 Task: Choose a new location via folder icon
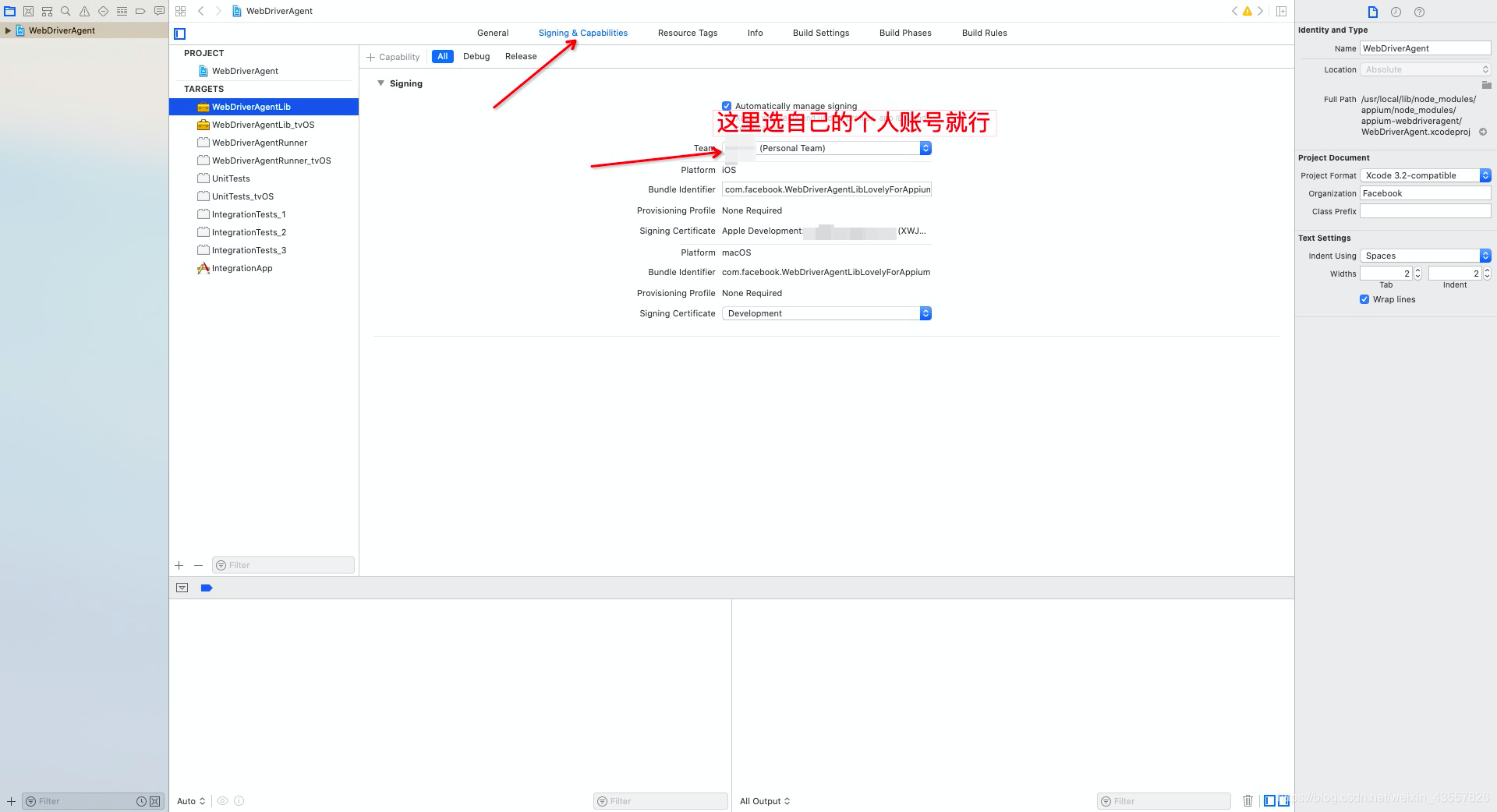pyautogui.click(x=1486, y=85)
